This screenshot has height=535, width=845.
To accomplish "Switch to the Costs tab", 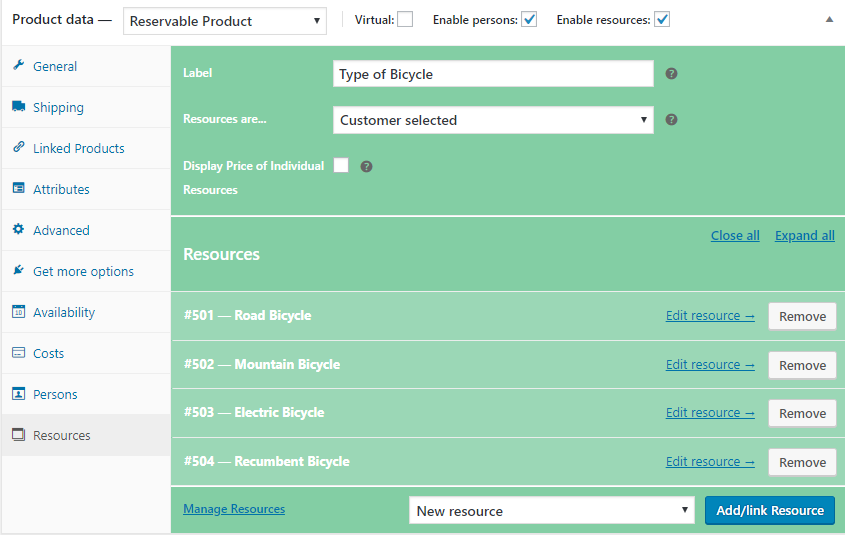I will (48, 353).
